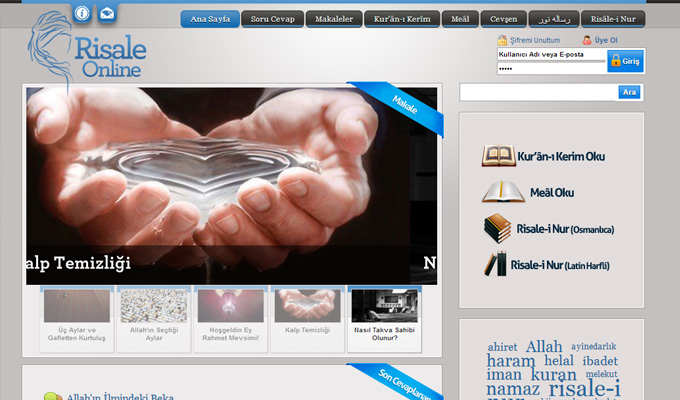Open the Risale-i Nur (Osmanlıca) link
Viewport: 680px width, 400px height.
tap(565, 229)
